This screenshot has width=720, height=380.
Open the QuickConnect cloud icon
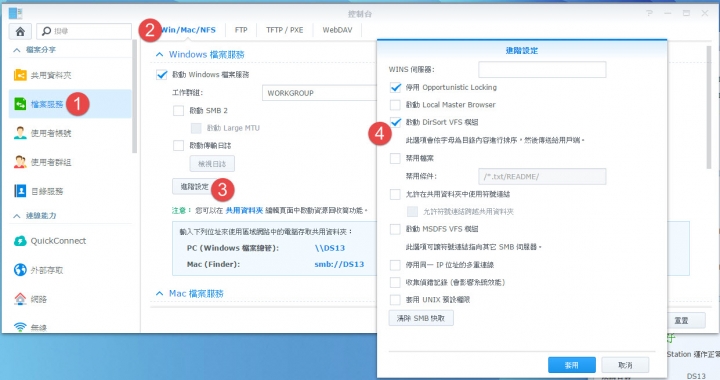20,241
